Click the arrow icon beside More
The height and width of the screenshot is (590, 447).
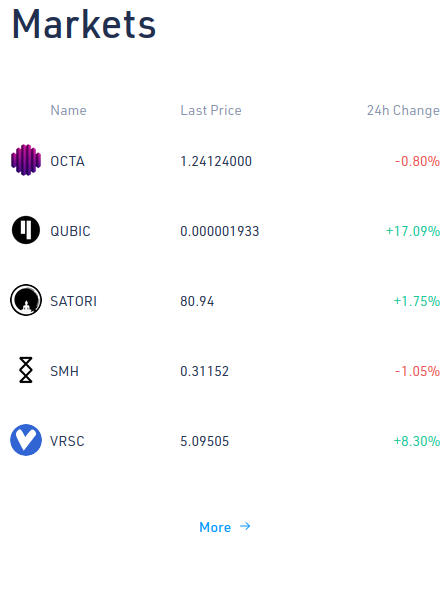[x=245, y=526]
